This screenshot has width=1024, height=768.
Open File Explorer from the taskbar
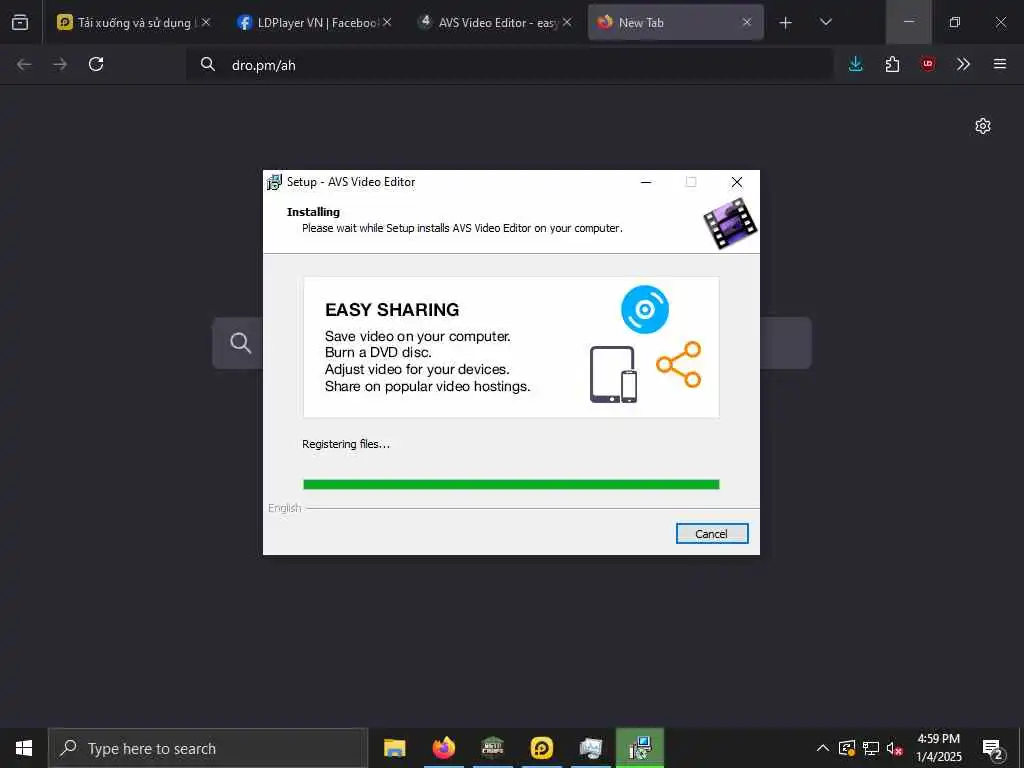coord(394,748)
